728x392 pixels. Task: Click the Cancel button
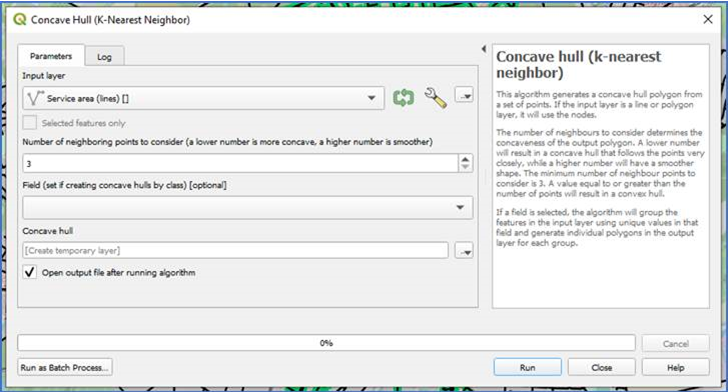click(x=676, y=344)
